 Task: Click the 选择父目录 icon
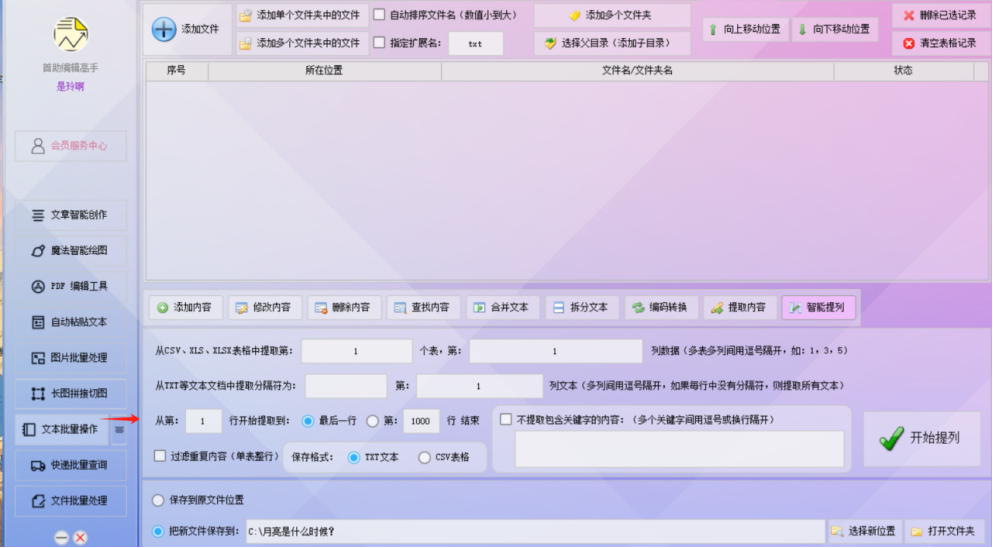[550, 43]
